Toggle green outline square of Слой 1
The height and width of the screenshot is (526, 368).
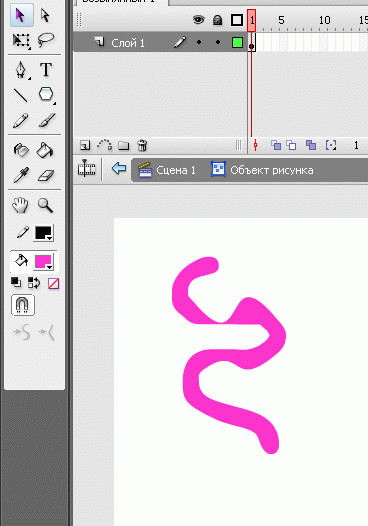pyautogui.click(x=237, y=42)
